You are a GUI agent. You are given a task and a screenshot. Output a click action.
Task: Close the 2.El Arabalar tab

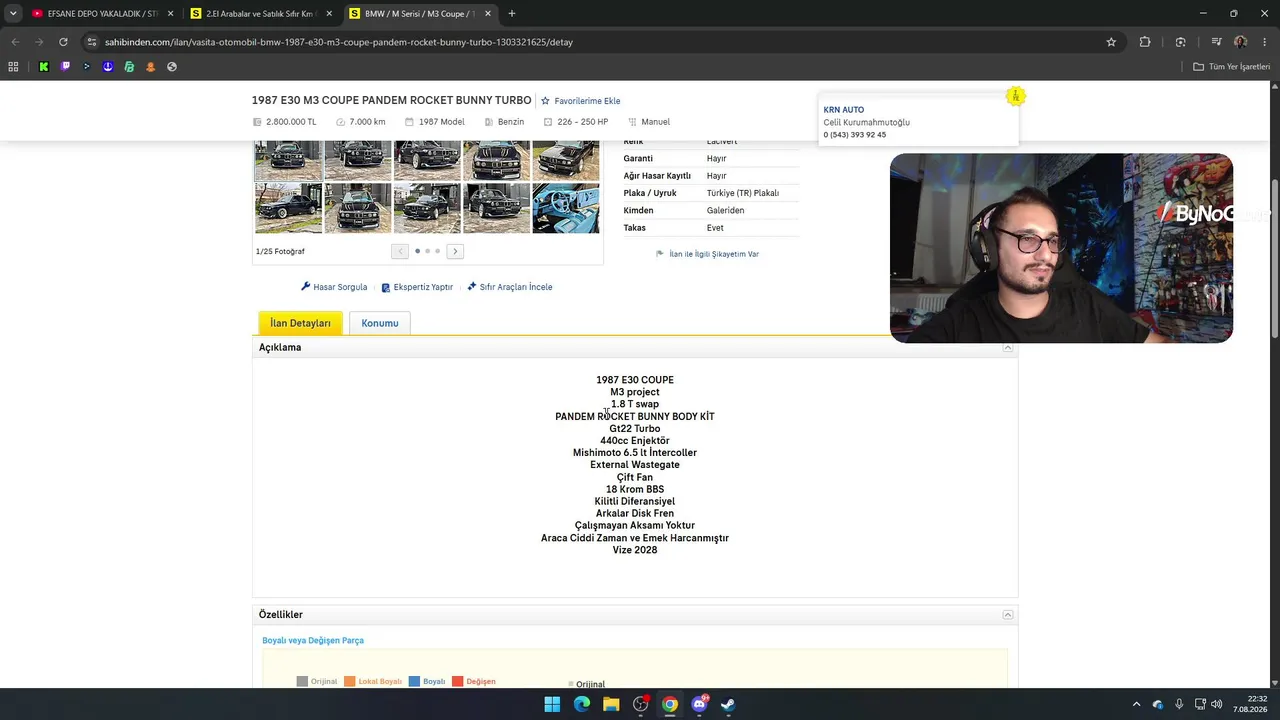point(329,14)
